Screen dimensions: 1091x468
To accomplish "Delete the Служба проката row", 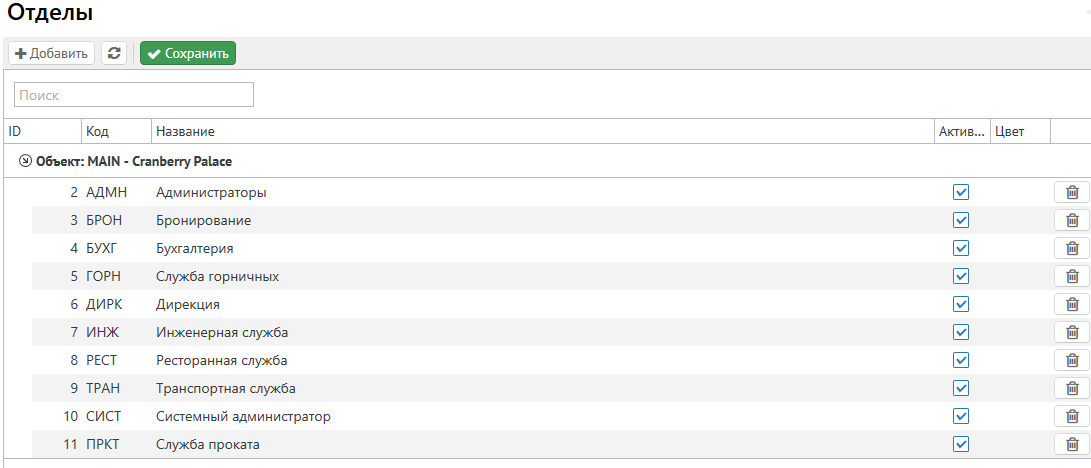I will pos(1071,445).
